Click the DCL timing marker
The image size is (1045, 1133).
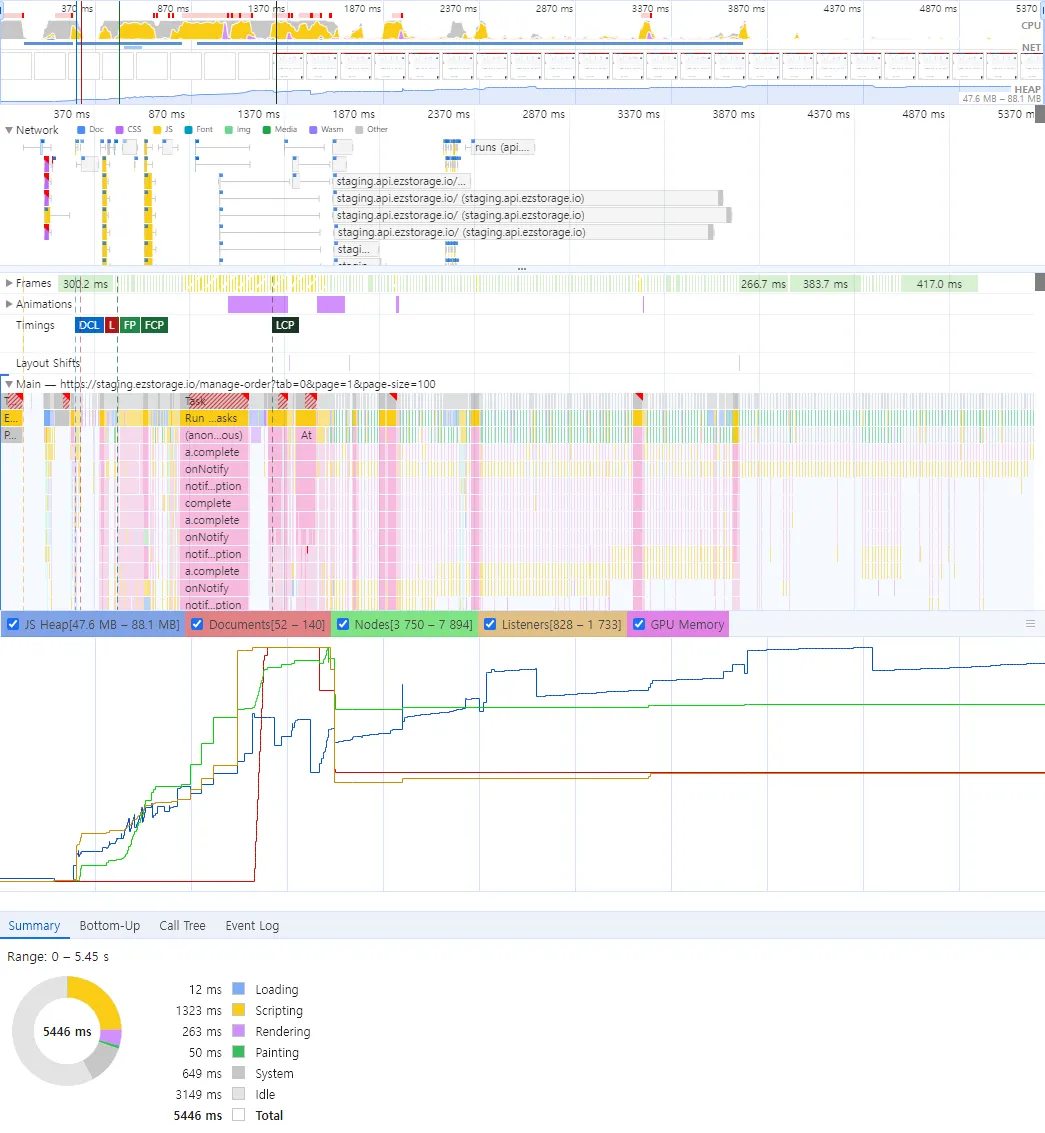coord(89,325)
